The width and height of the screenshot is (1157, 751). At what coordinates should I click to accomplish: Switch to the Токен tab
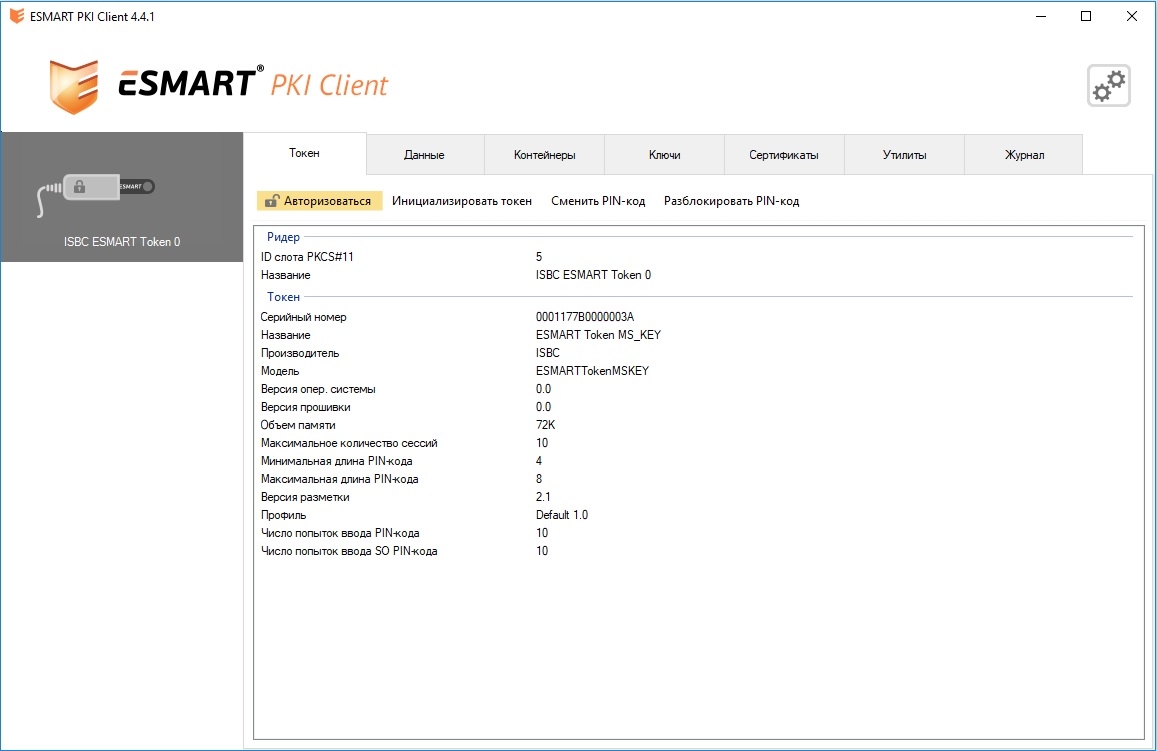pyautogui.click(x=304, y=153)
